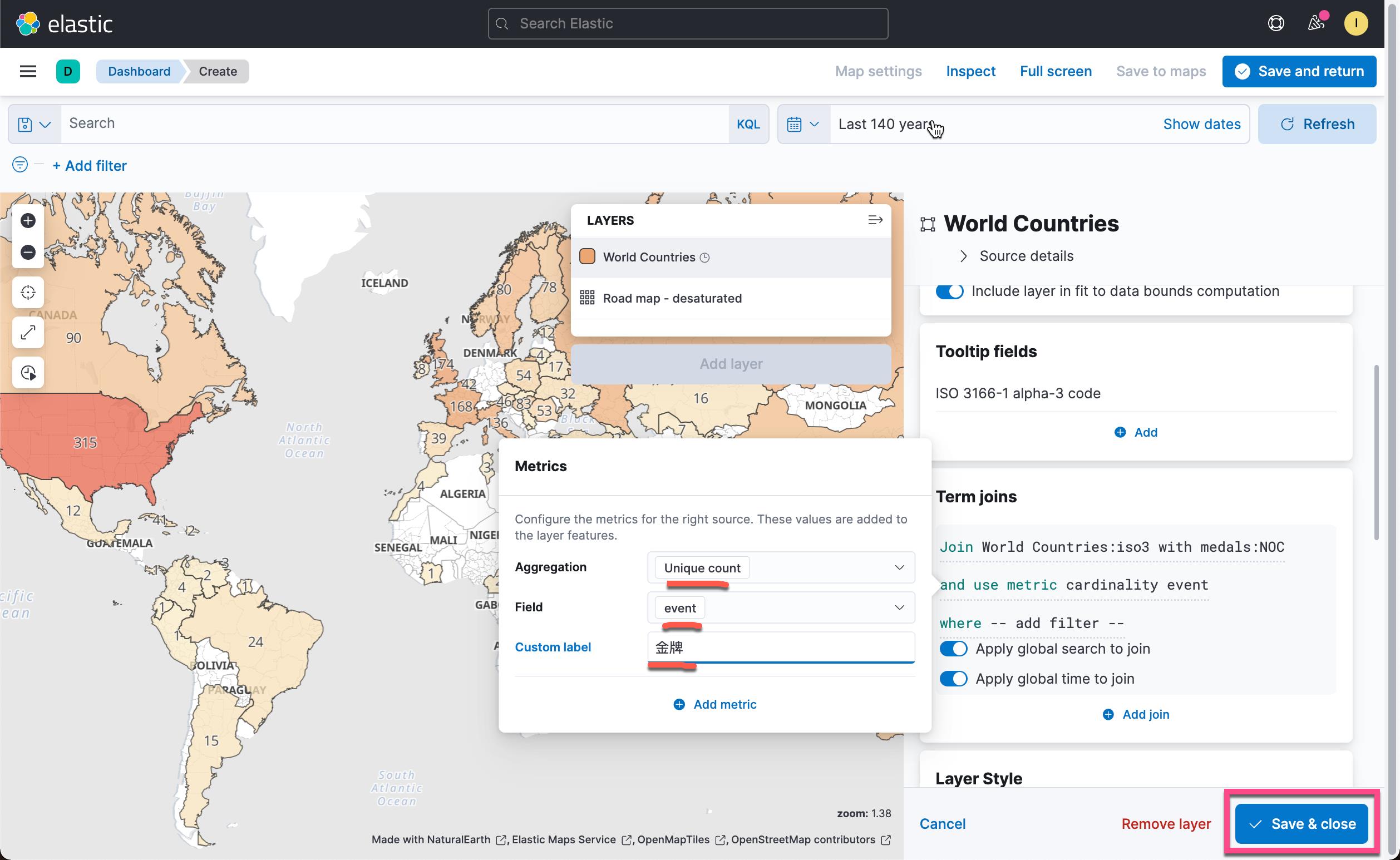Click the join expression World Countries:iso3 with medals:NOC
Image resolution: width=1400 pixels, height=860 pixels.
pos(1112,547)
